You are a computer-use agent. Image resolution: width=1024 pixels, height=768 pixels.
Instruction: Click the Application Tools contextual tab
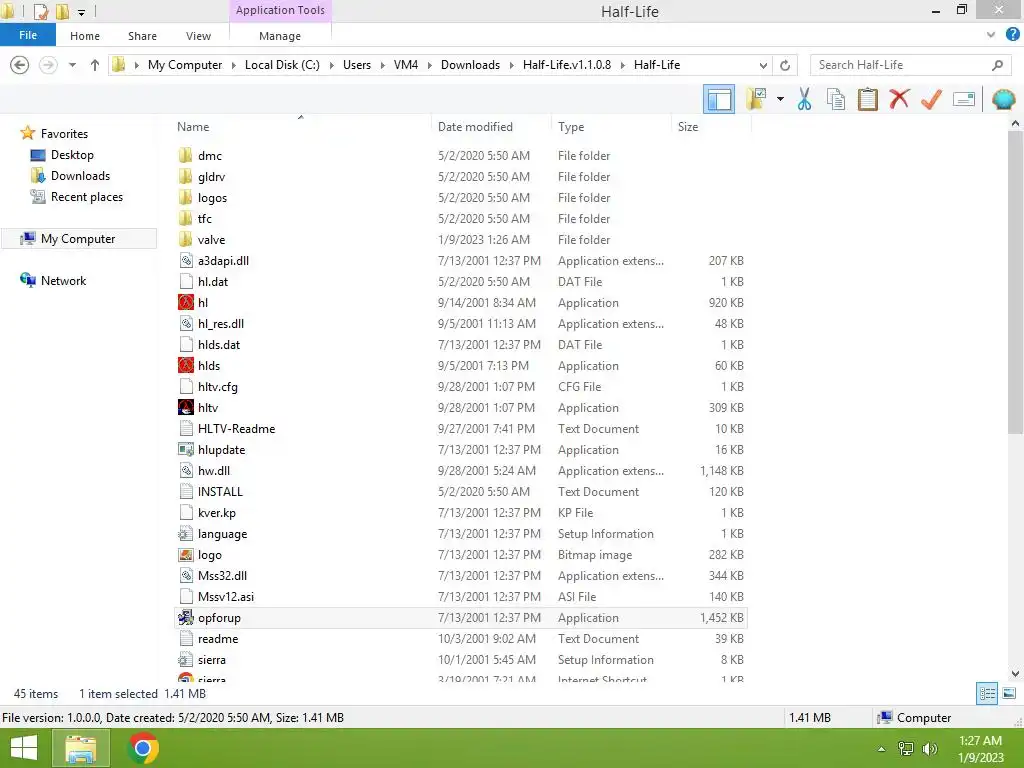click(x=280, y=10)
